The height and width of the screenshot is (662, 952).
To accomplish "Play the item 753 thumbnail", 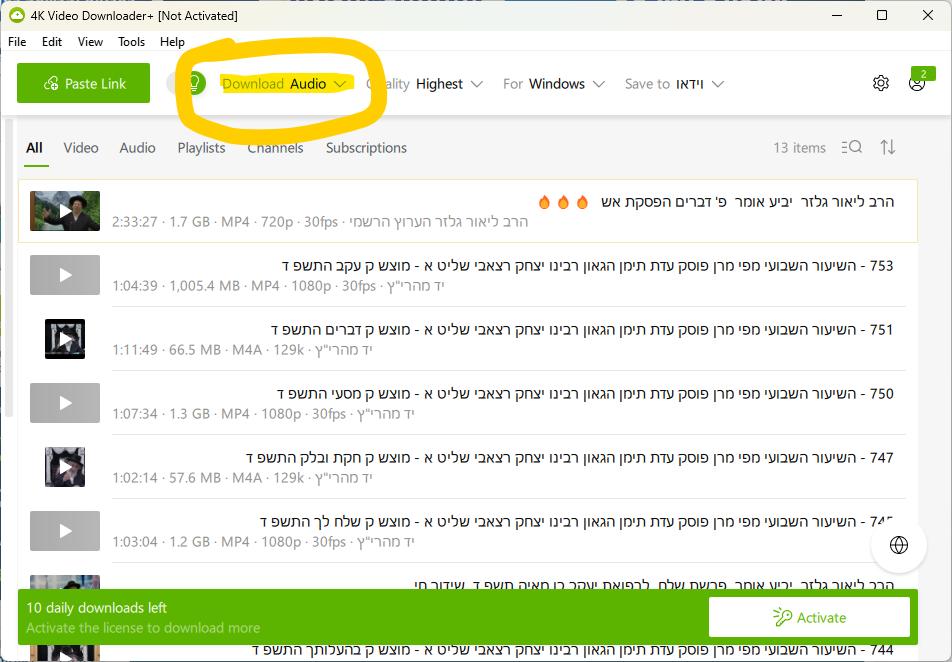I will coord(65,275).
